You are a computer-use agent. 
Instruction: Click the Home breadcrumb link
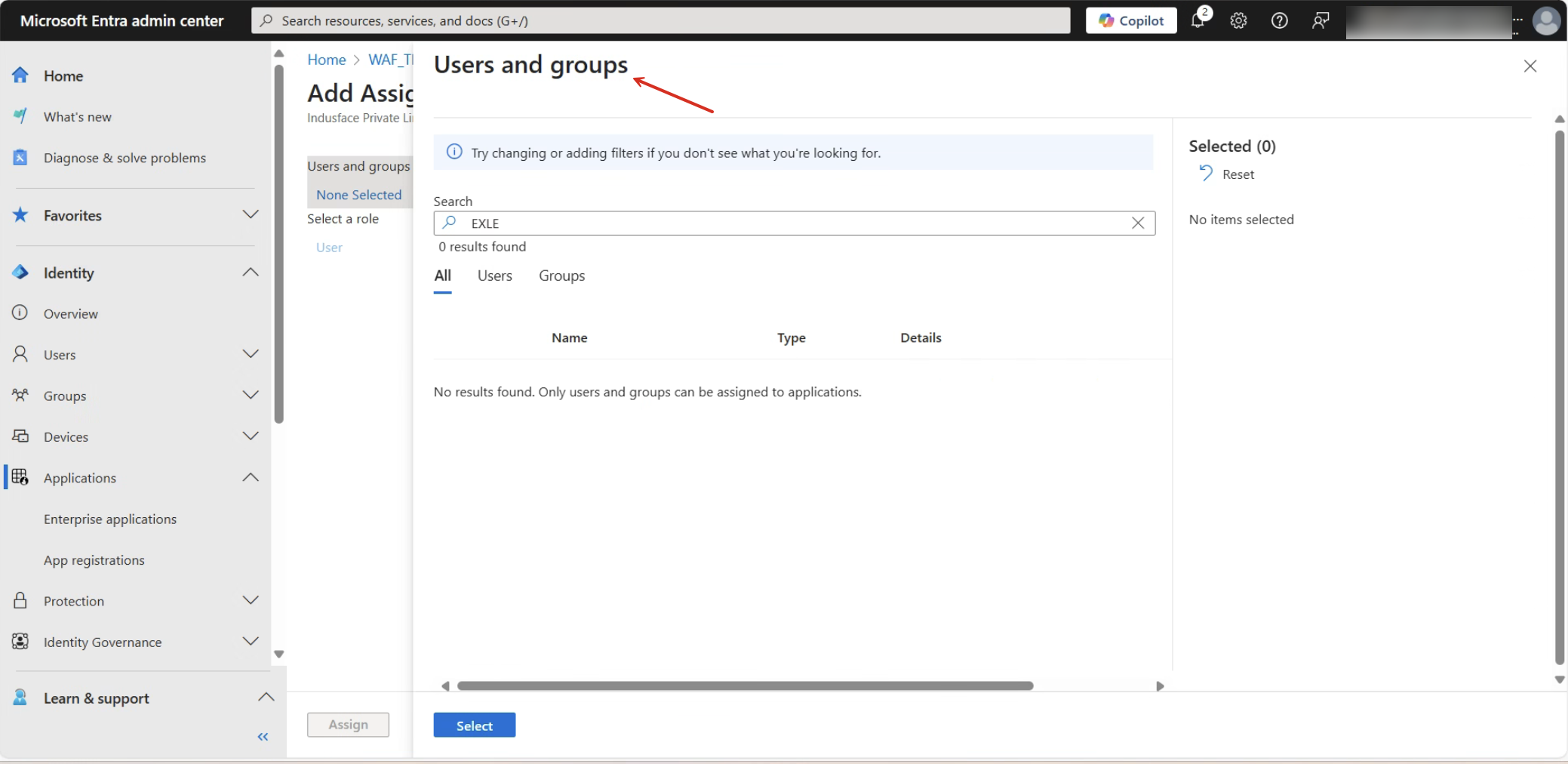[x=327, y=60]
